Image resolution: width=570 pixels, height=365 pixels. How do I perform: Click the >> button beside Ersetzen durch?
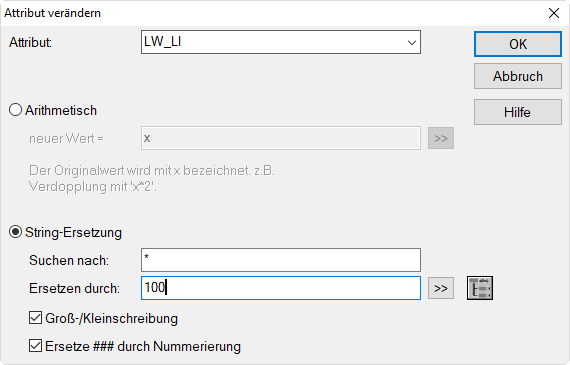[x=441, y=288]
